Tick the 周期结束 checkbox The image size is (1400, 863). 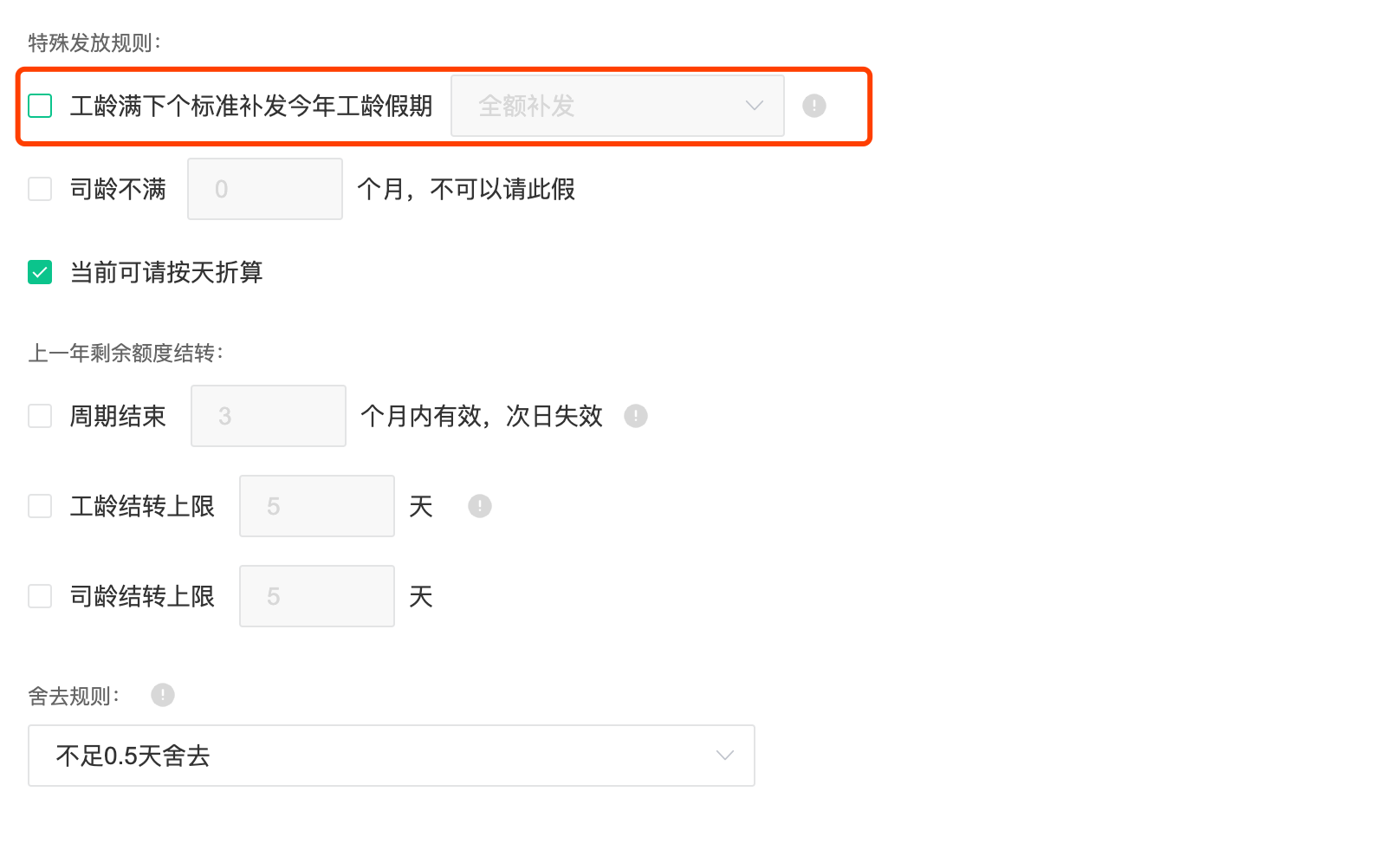pyautogui.click(x=40, y=416)
